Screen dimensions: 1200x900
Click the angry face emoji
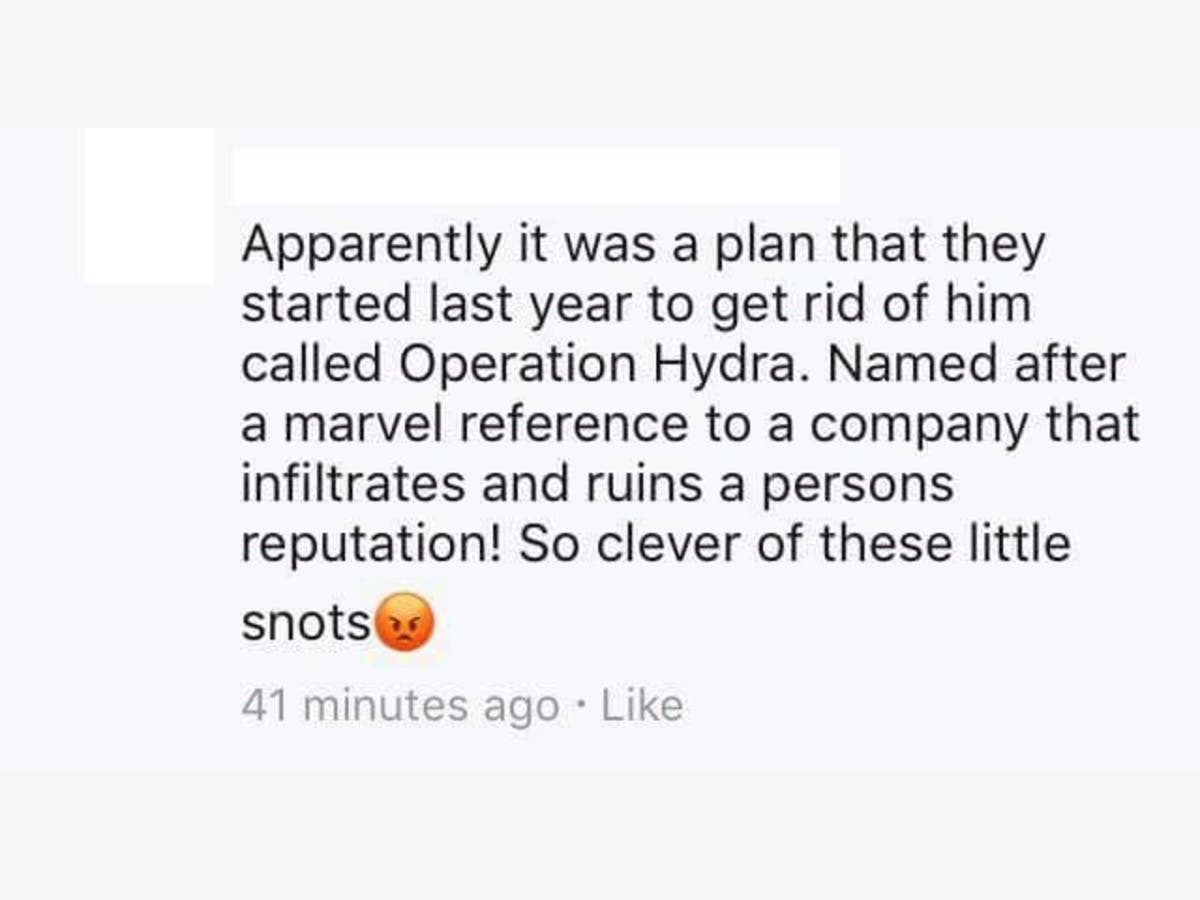403,624
